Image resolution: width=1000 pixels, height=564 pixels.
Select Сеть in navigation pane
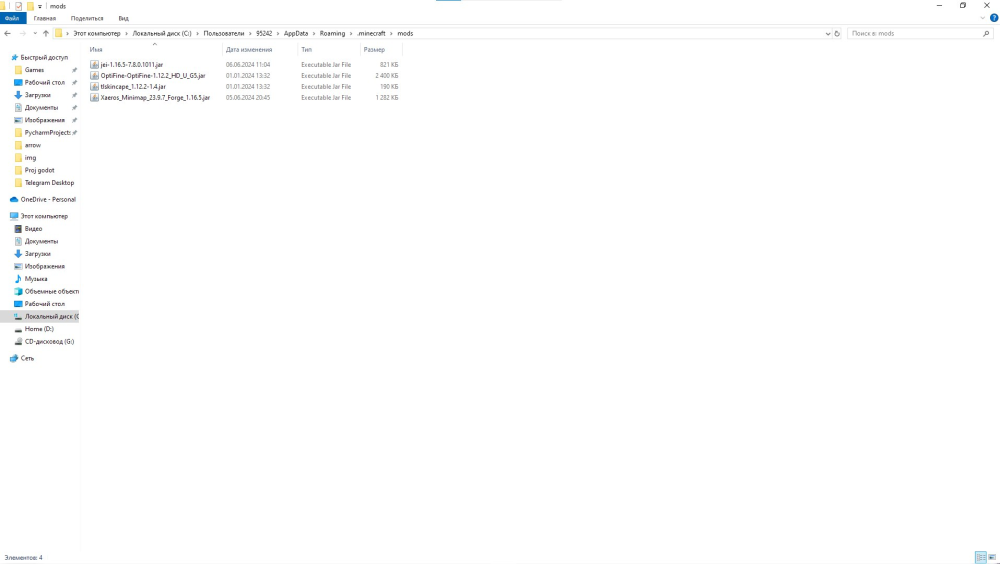pos(27,359)
